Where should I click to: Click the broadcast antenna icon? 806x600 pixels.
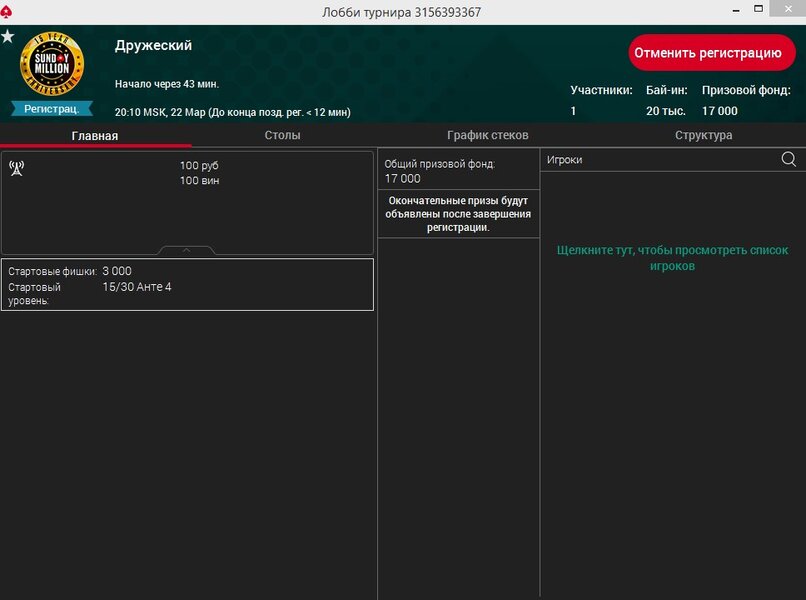pyautogui.click(x=16, y=168)
